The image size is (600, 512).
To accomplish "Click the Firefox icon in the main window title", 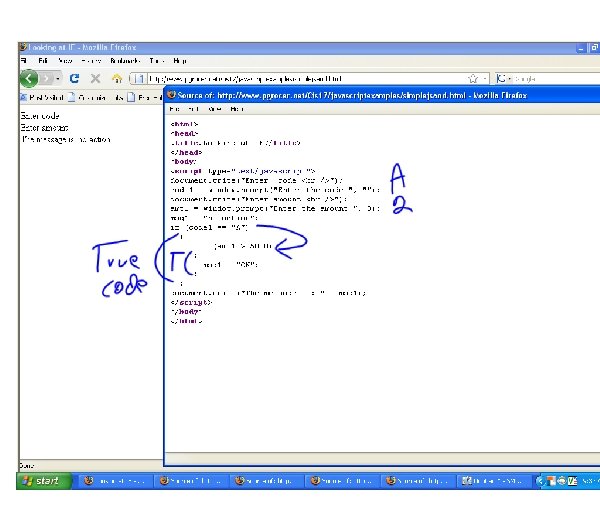I will coord(23,47).
